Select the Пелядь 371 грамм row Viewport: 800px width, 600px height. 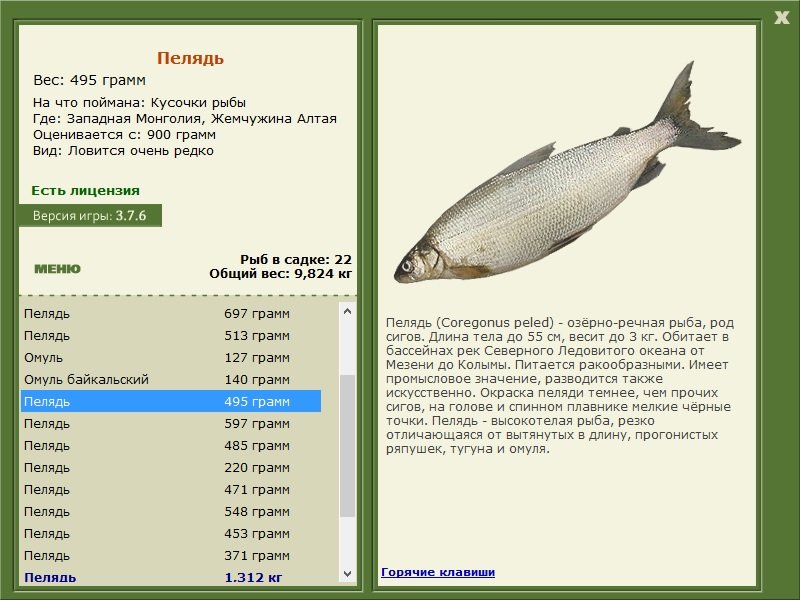click(x=171, y=555)
